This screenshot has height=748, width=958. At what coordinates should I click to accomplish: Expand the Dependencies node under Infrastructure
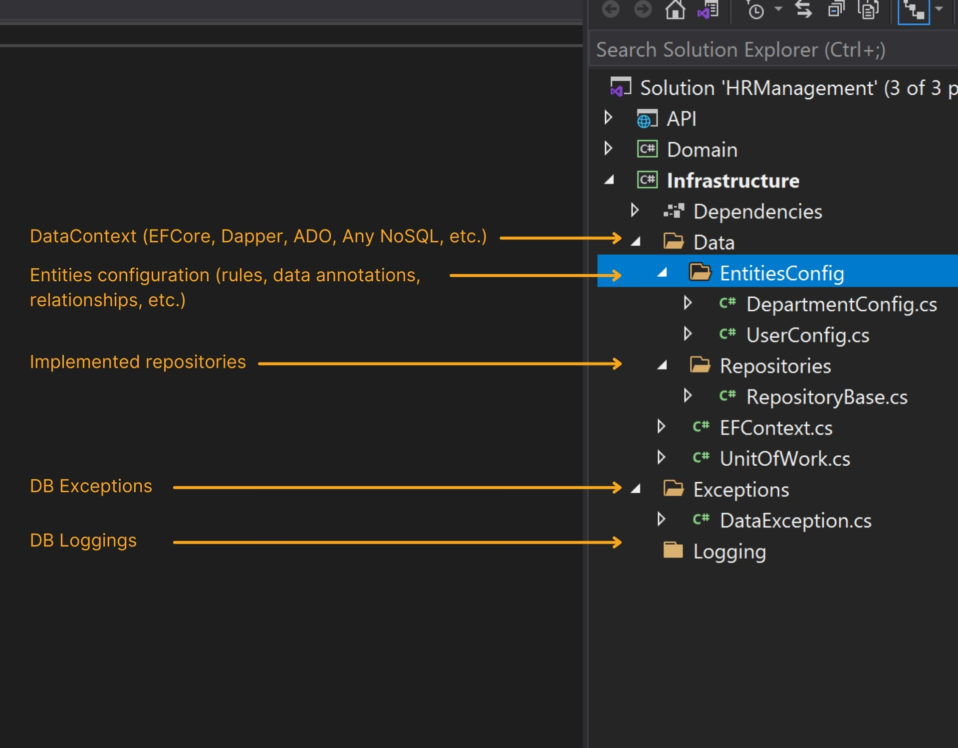click(x=635, y=211)
